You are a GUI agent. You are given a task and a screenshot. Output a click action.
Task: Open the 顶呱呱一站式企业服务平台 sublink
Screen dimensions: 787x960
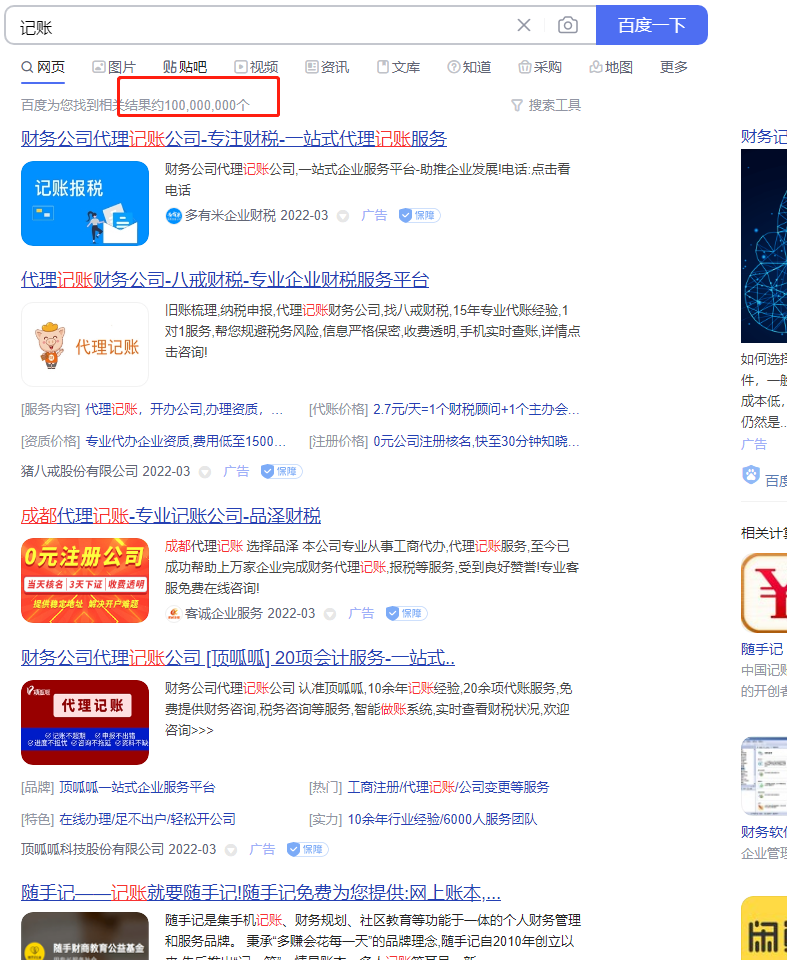tap(137, 787)
